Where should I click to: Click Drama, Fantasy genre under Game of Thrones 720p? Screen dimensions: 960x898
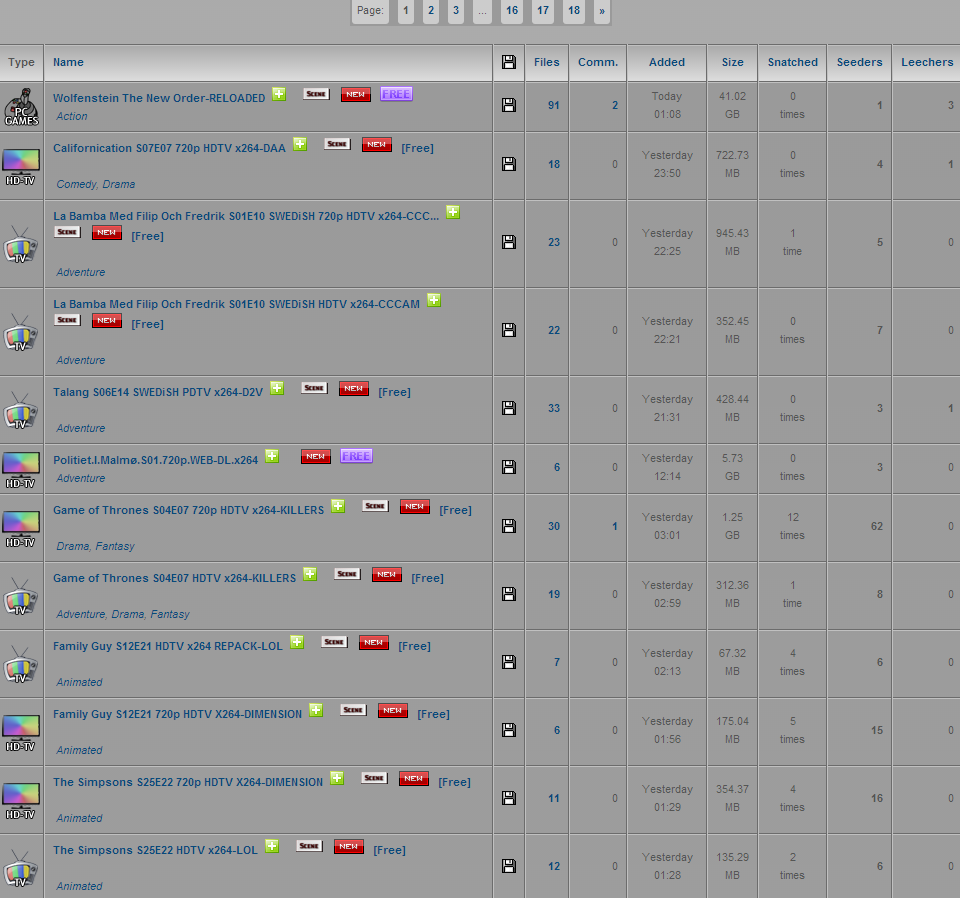tap(96, 546)
